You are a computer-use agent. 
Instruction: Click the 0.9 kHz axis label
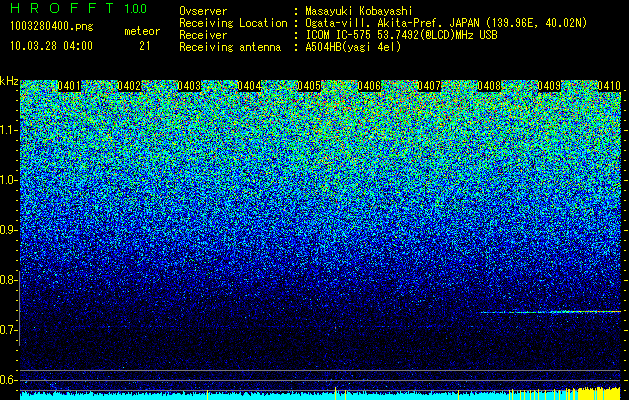7,230
